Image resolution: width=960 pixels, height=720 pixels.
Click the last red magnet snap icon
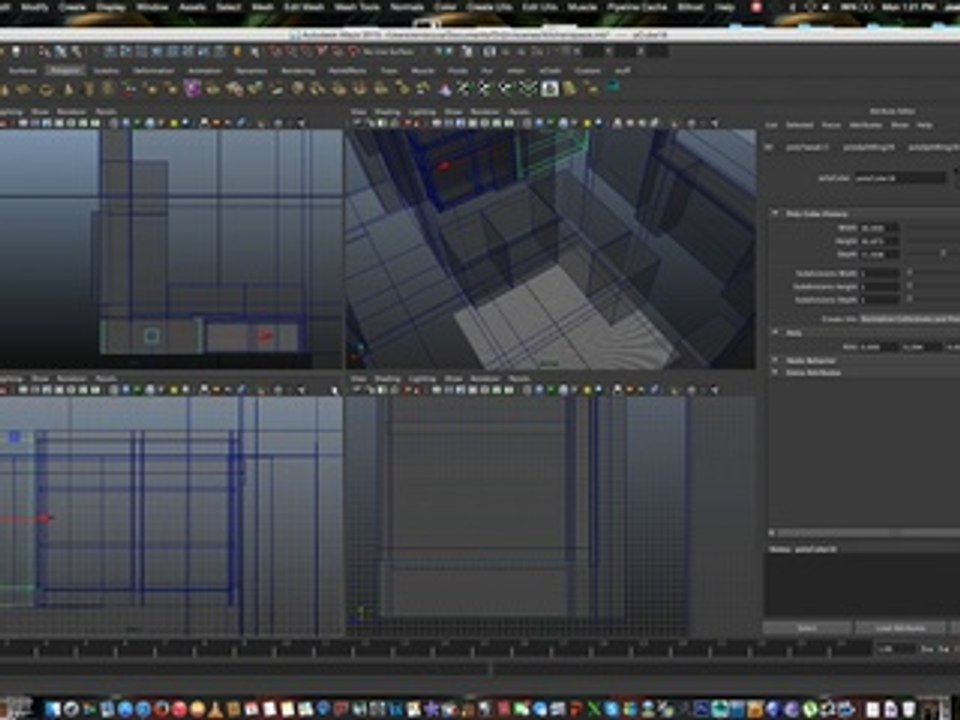353,52
